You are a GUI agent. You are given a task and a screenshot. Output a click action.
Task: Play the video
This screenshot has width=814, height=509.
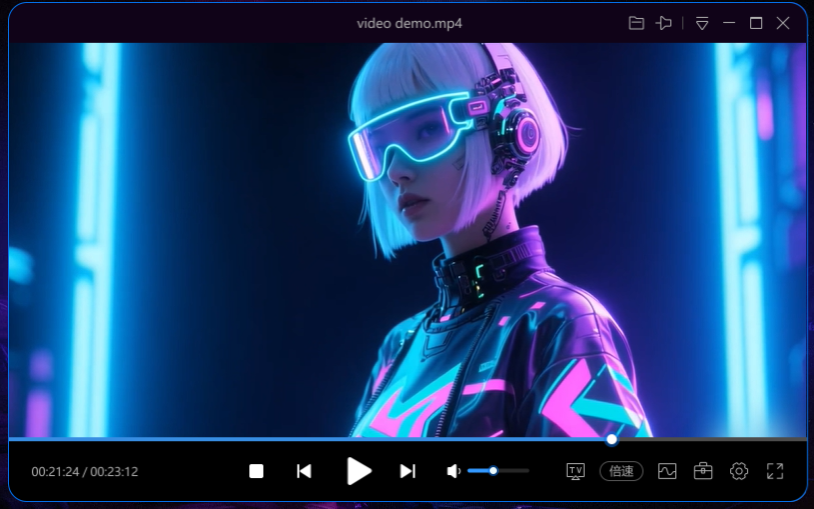click(x=359, y=471)
